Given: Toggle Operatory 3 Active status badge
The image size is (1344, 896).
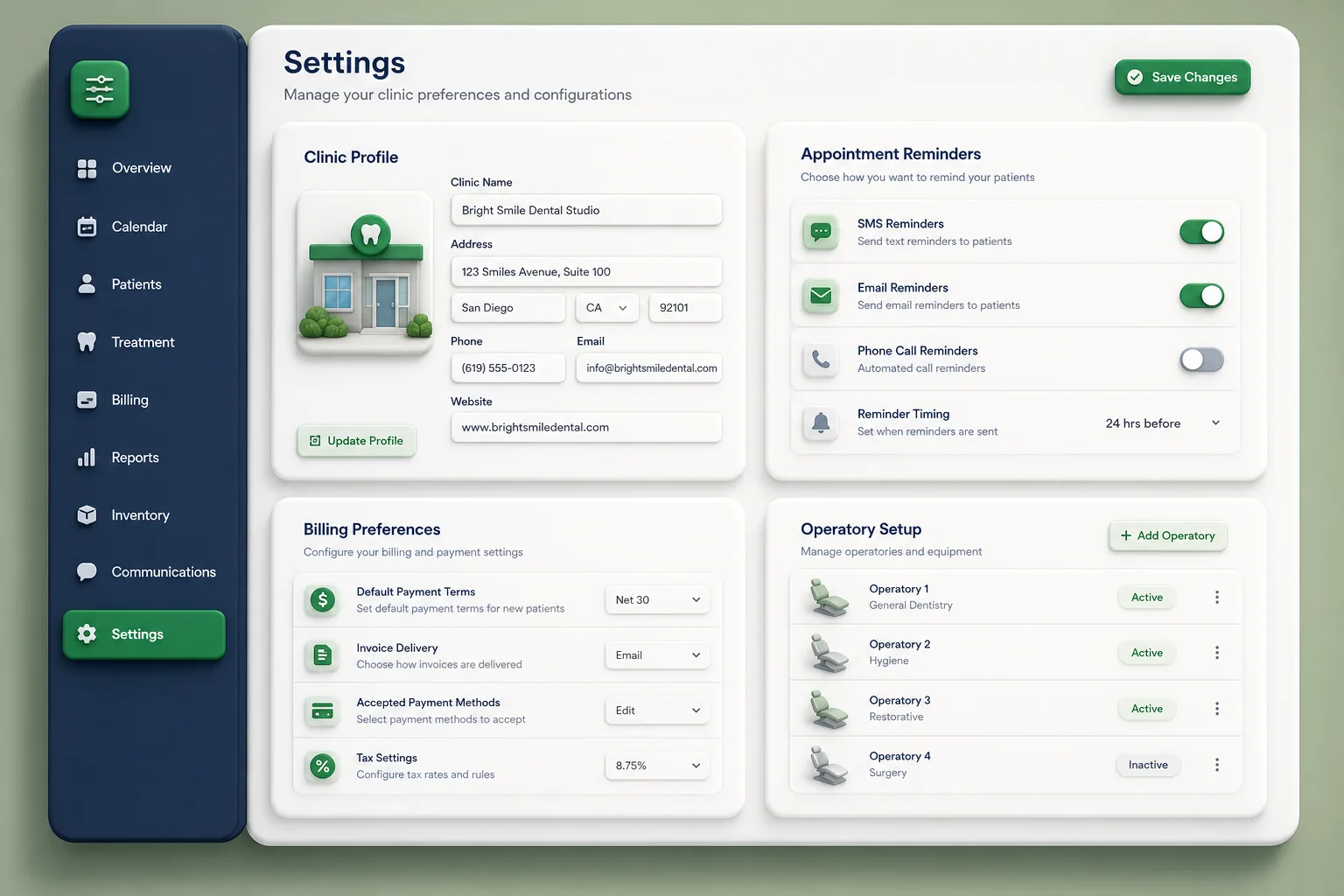Looking at the screenshot, I should (x=1147, y=709).
